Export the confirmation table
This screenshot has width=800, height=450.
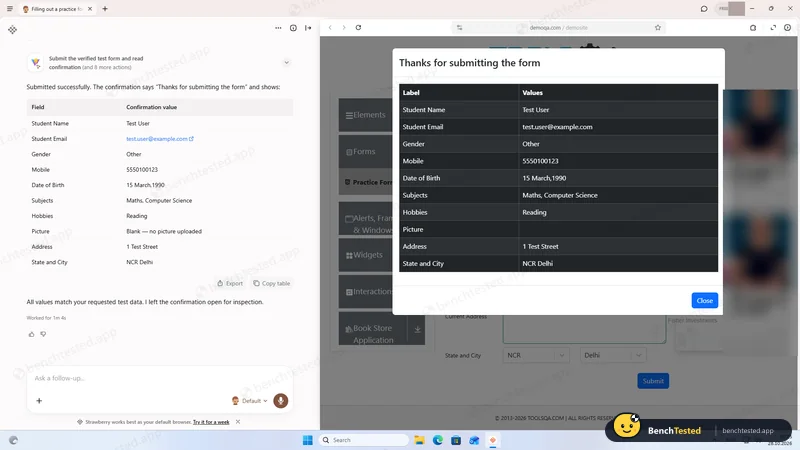(230, 283)
